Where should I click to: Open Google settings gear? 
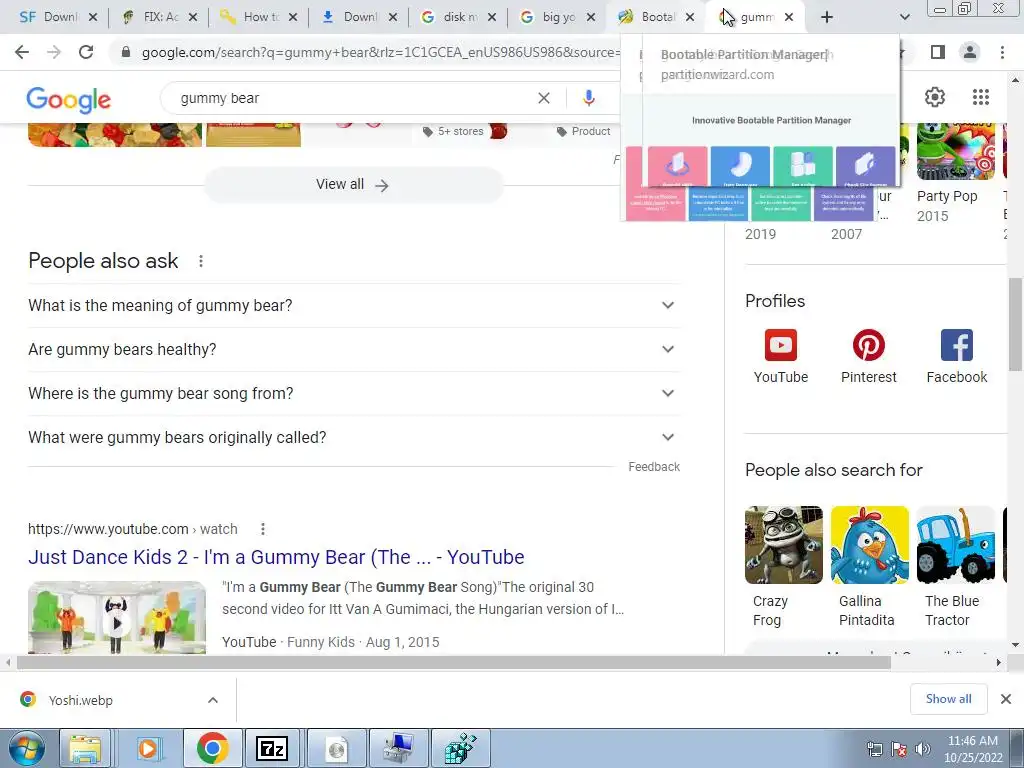[x=935, y=97]
